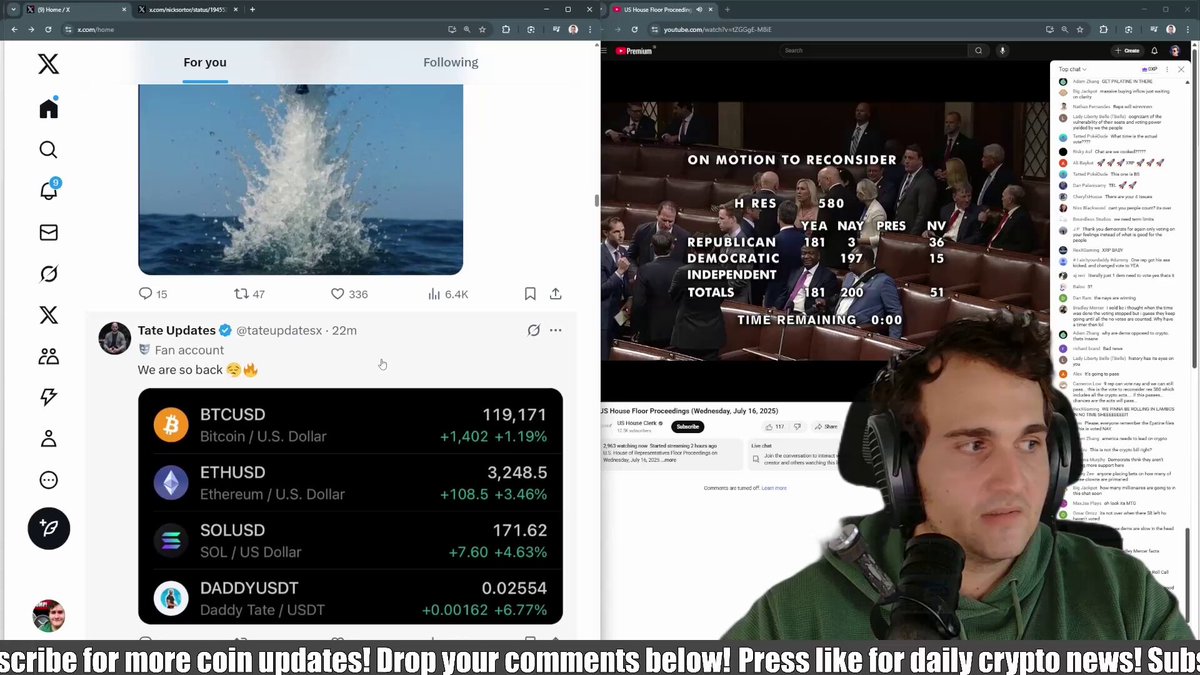Viewport: 1200px width, 675px height.
Task: Dislike the House Floor Proceedings video
Action: click(x=797, y=426)
